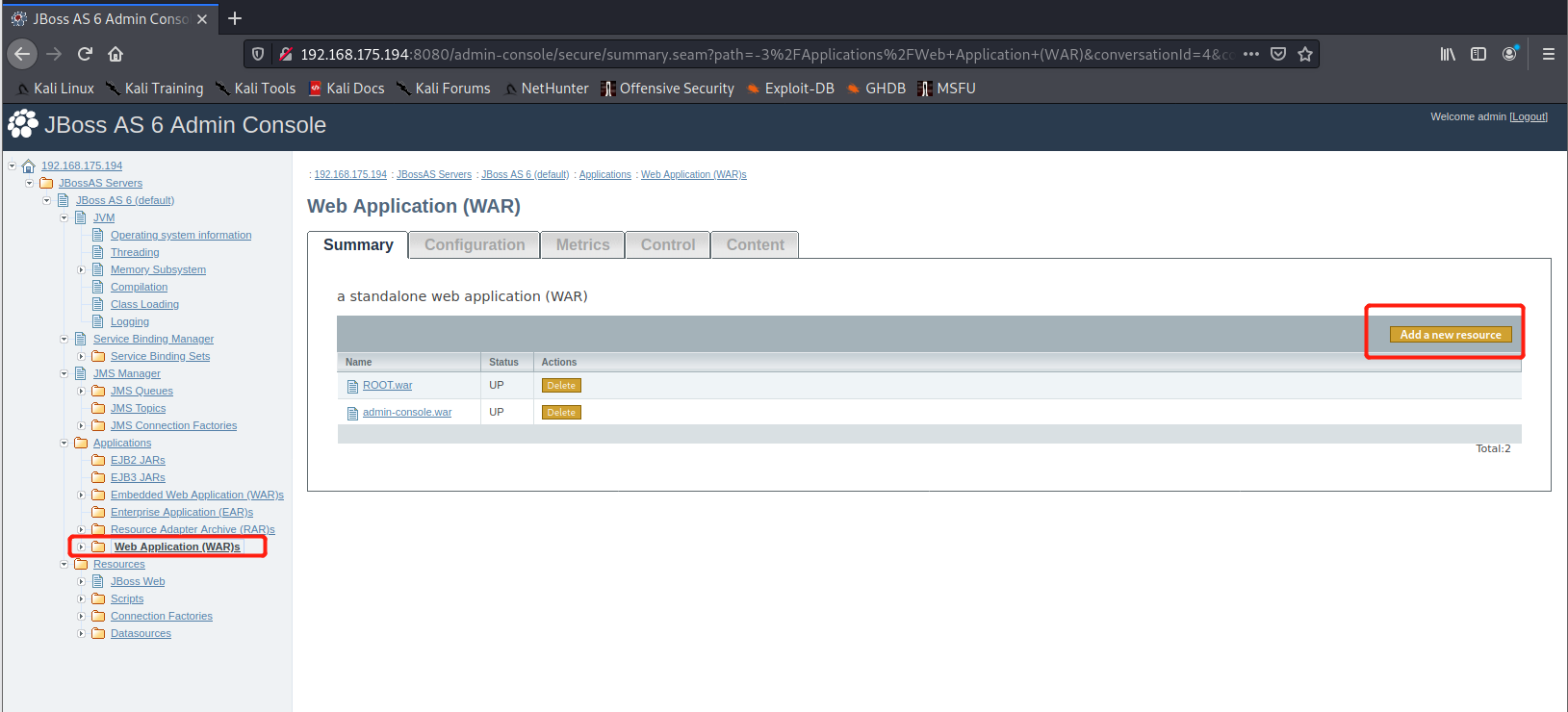Open the page actions three-dot menu
The image size is (1568, 712).
pyautogui.click(x=1251, y=54)
